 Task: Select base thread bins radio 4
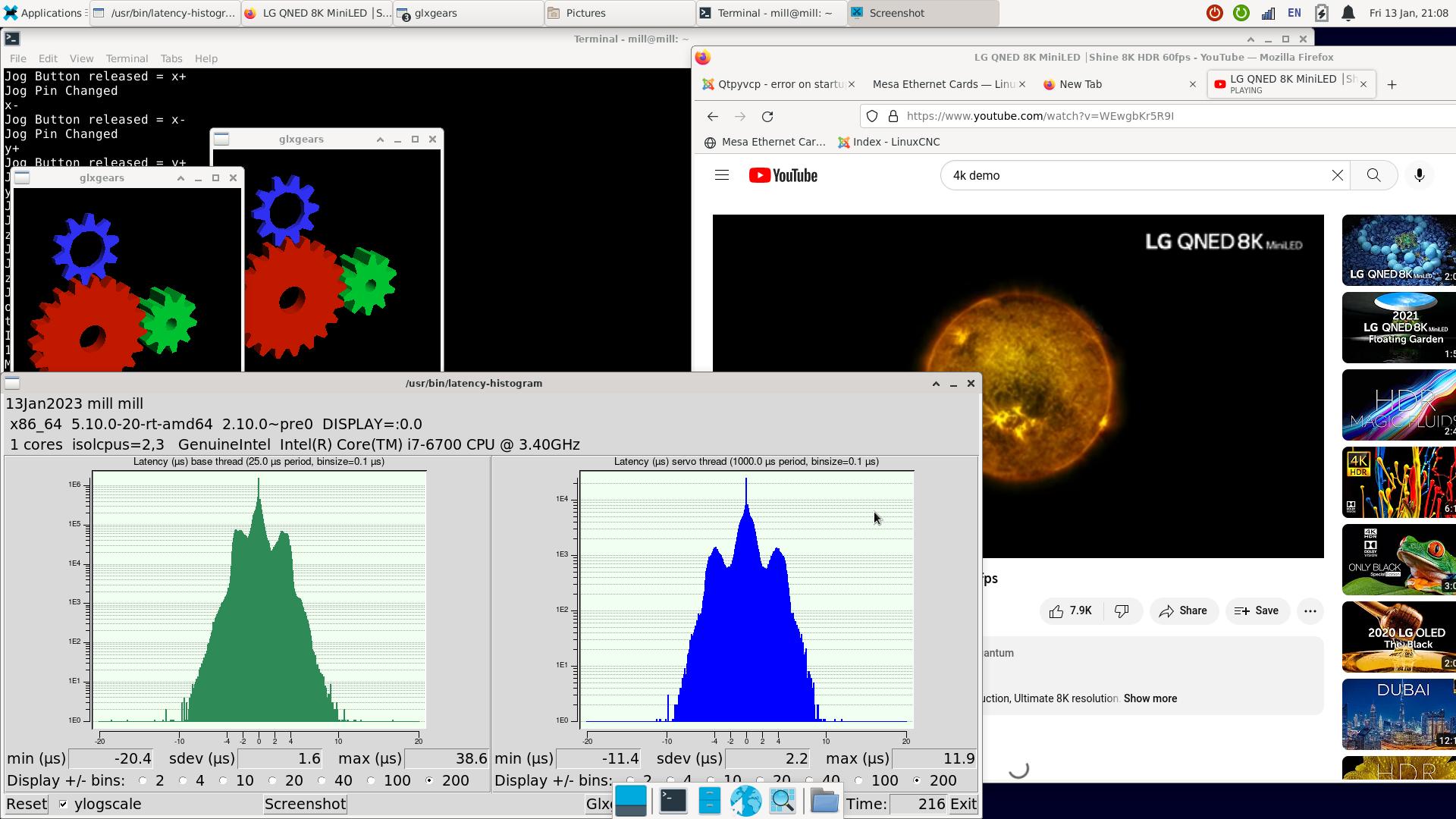coord(183,780)
